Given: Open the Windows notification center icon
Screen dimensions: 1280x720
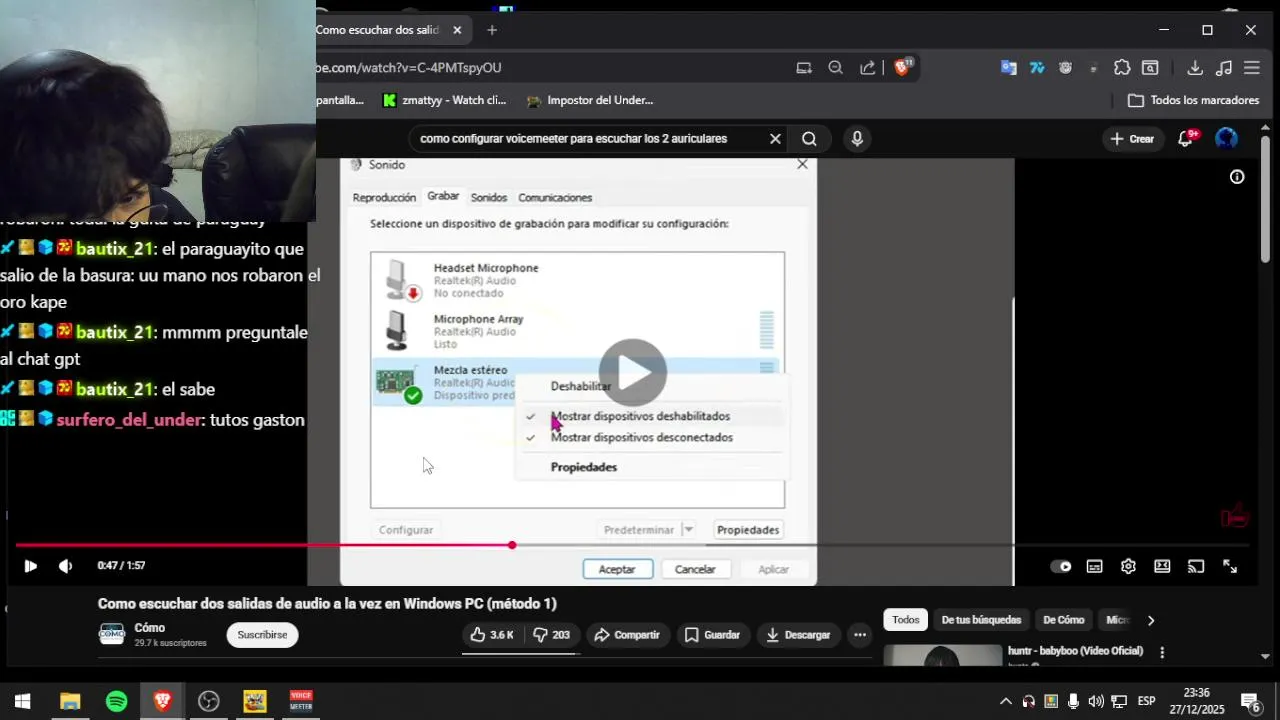Looking at the screenshot, I should click(x=1251, y=701).
